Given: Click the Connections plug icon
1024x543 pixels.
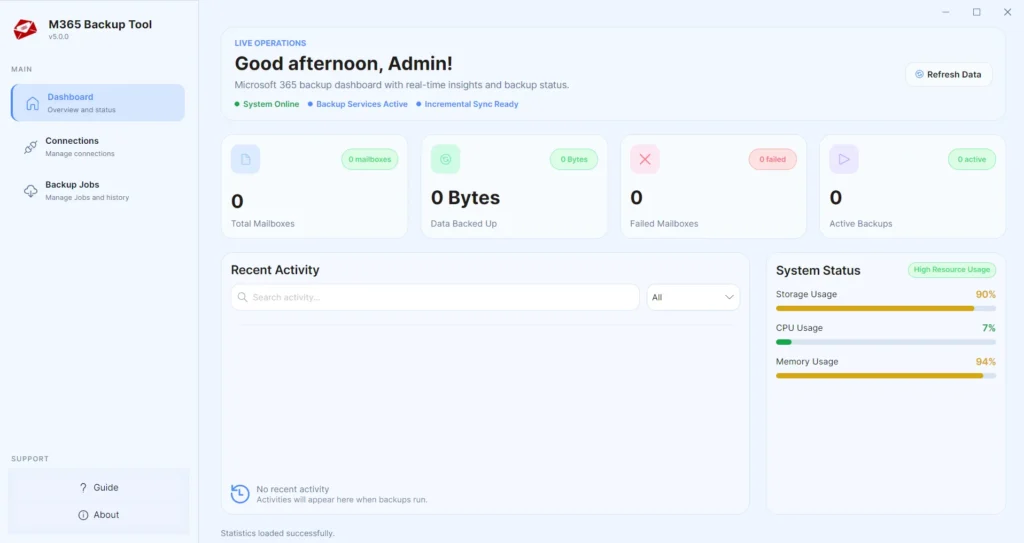Looking at the screenshot, I should tap(31, 147).
